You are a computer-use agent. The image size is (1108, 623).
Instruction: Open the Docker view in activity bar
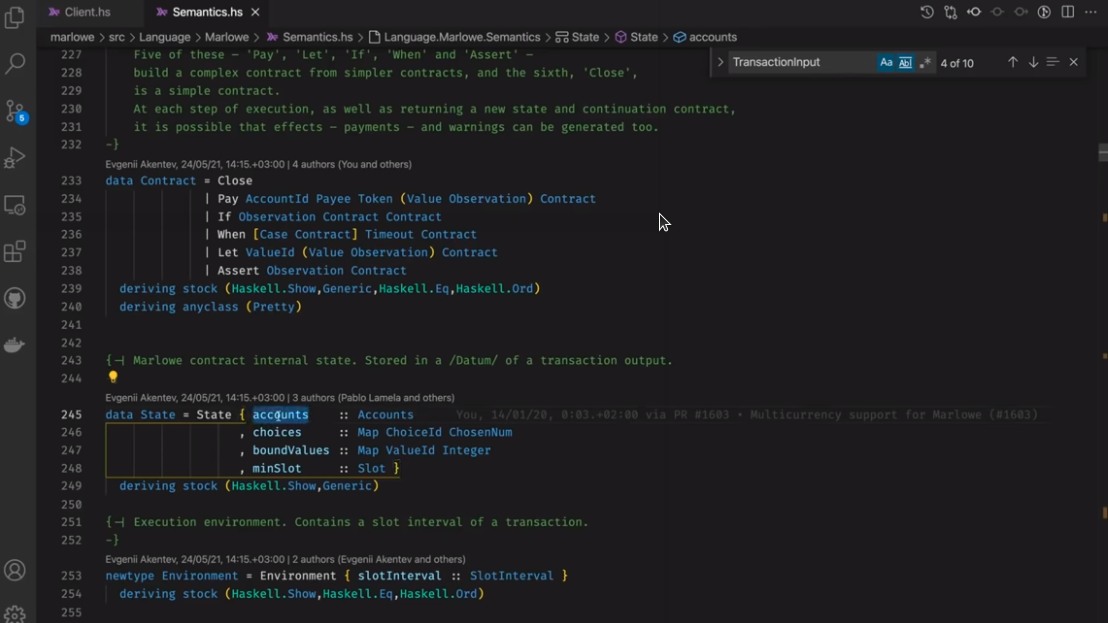click(15, 345)
